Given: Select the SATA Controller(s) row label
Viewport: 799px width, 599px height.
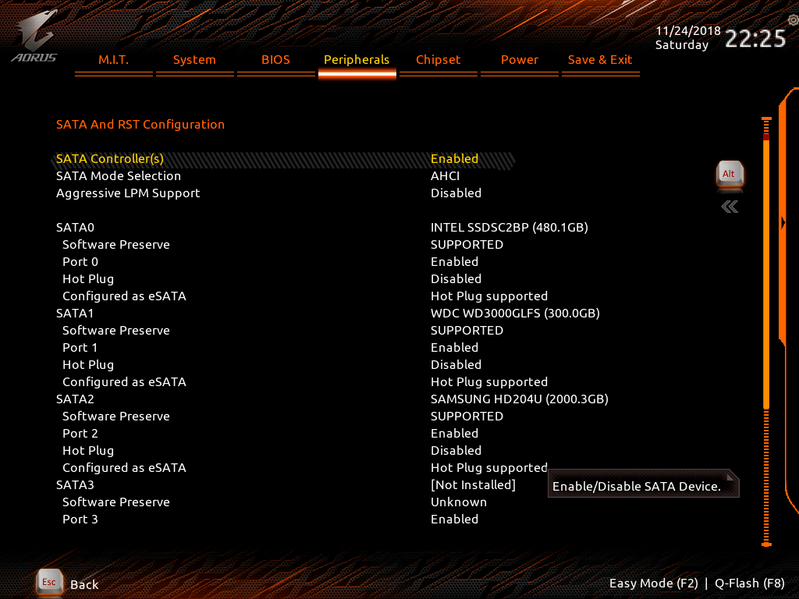Looking at the screenshot, I should click(110, 159).
